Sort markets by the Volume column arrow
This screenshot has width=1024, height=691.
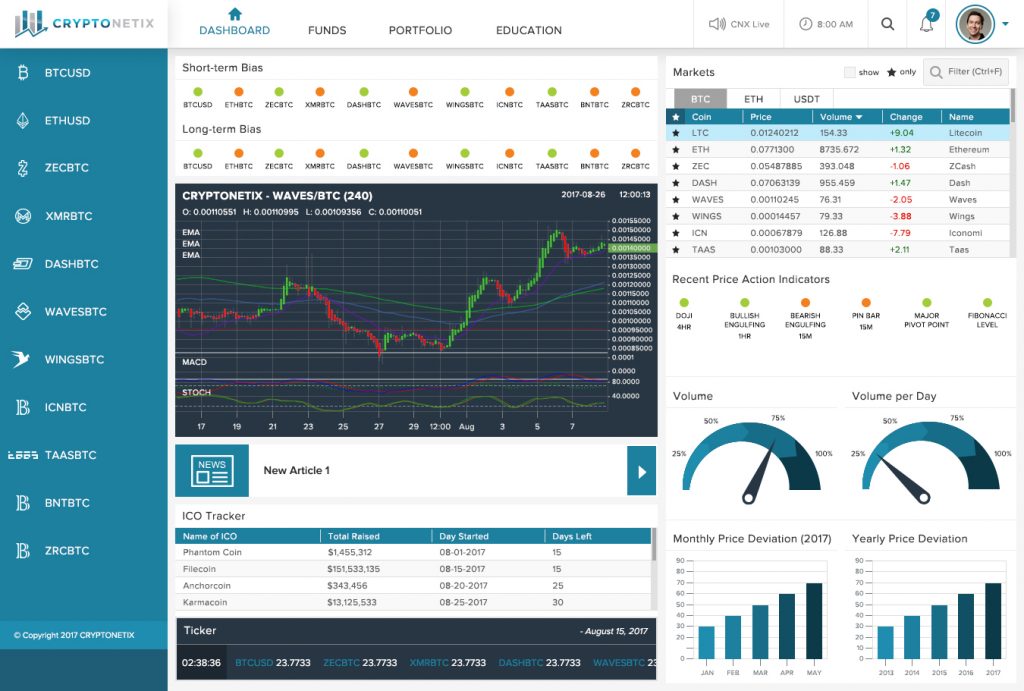[x=859, y=117]
